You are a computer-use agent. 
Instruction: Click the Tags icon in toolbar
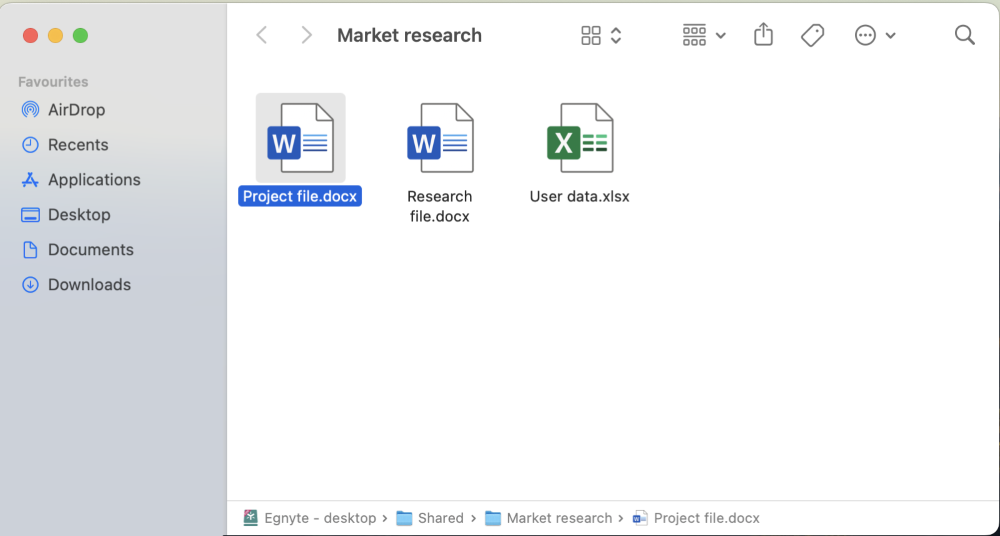813,35
